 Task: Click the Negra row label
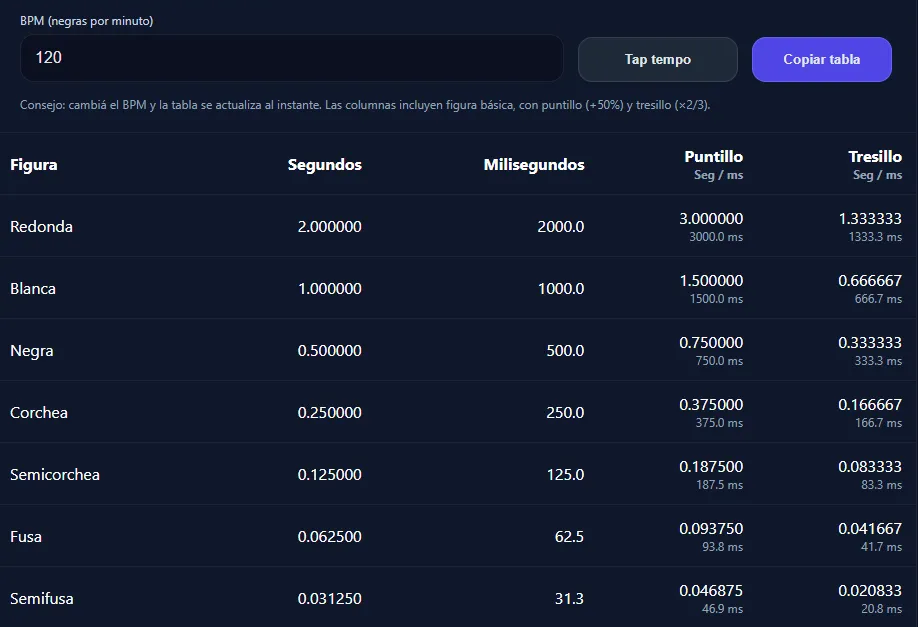pyautogui.click(x=32, y=351)
